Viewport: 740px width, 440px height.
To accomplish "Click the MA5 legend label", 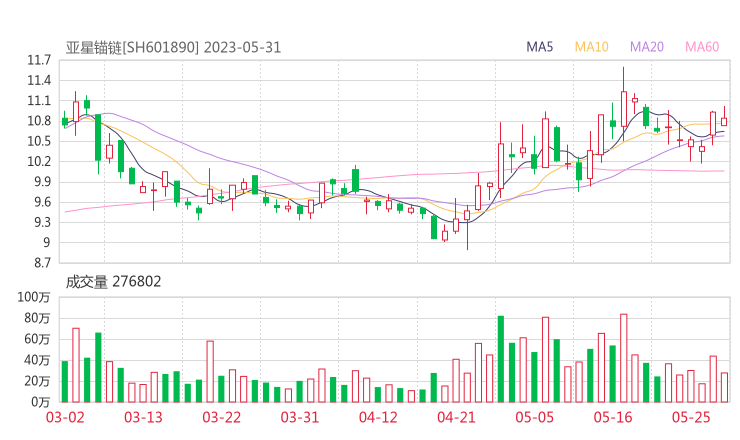I will coord(539,47).
